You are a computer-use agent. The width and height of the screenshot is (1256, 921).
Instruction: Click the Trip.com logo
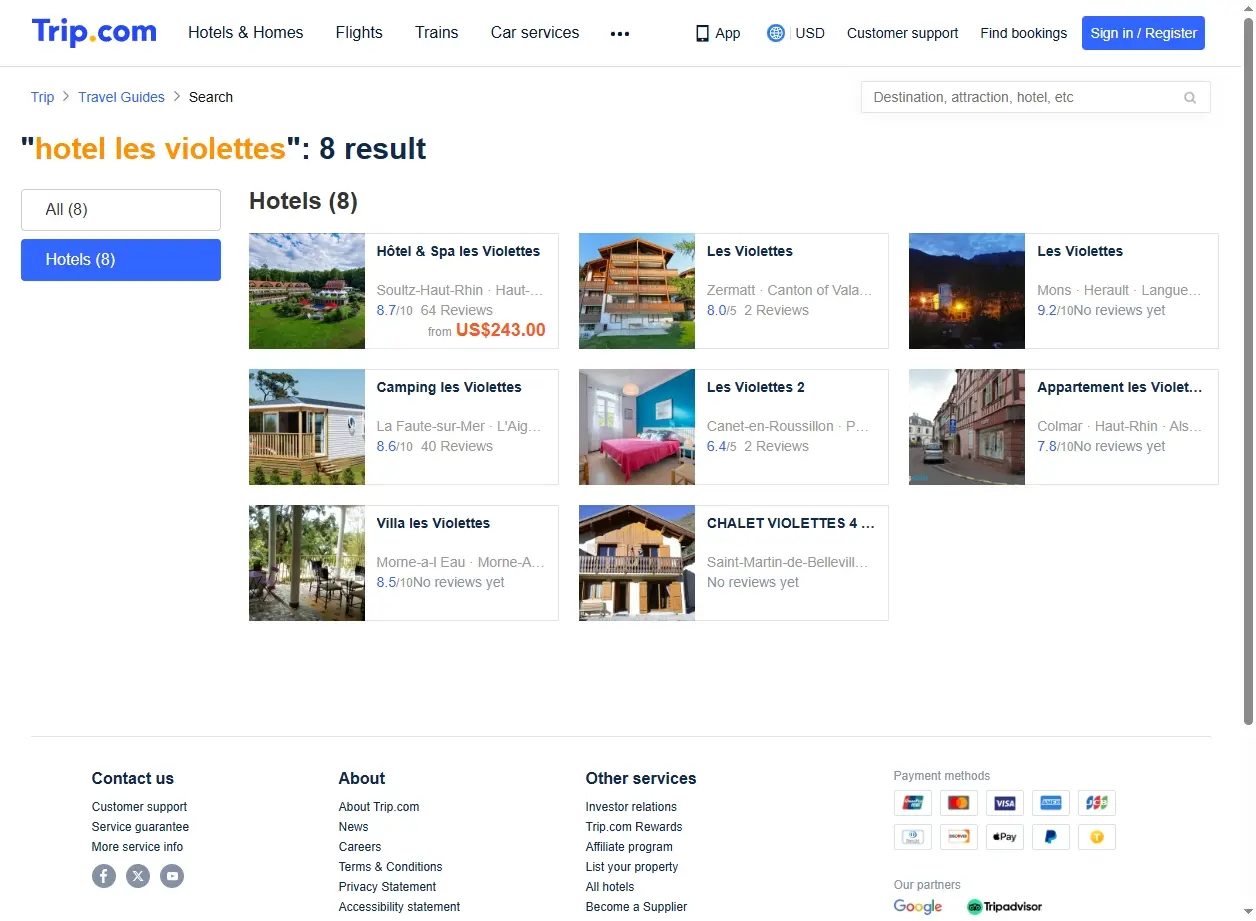[94, 32]
